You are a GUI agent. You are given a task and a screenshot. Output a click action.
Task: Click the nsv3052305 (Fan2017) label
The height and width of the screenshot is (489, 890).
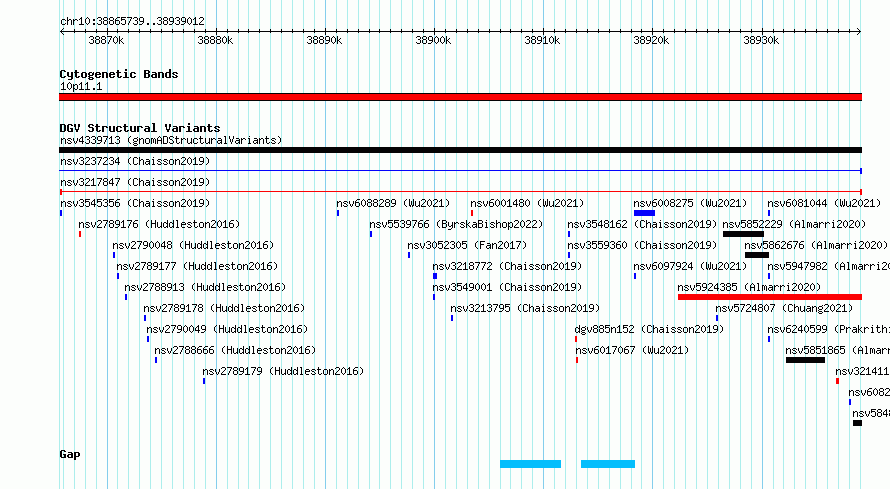click(467, 245)
